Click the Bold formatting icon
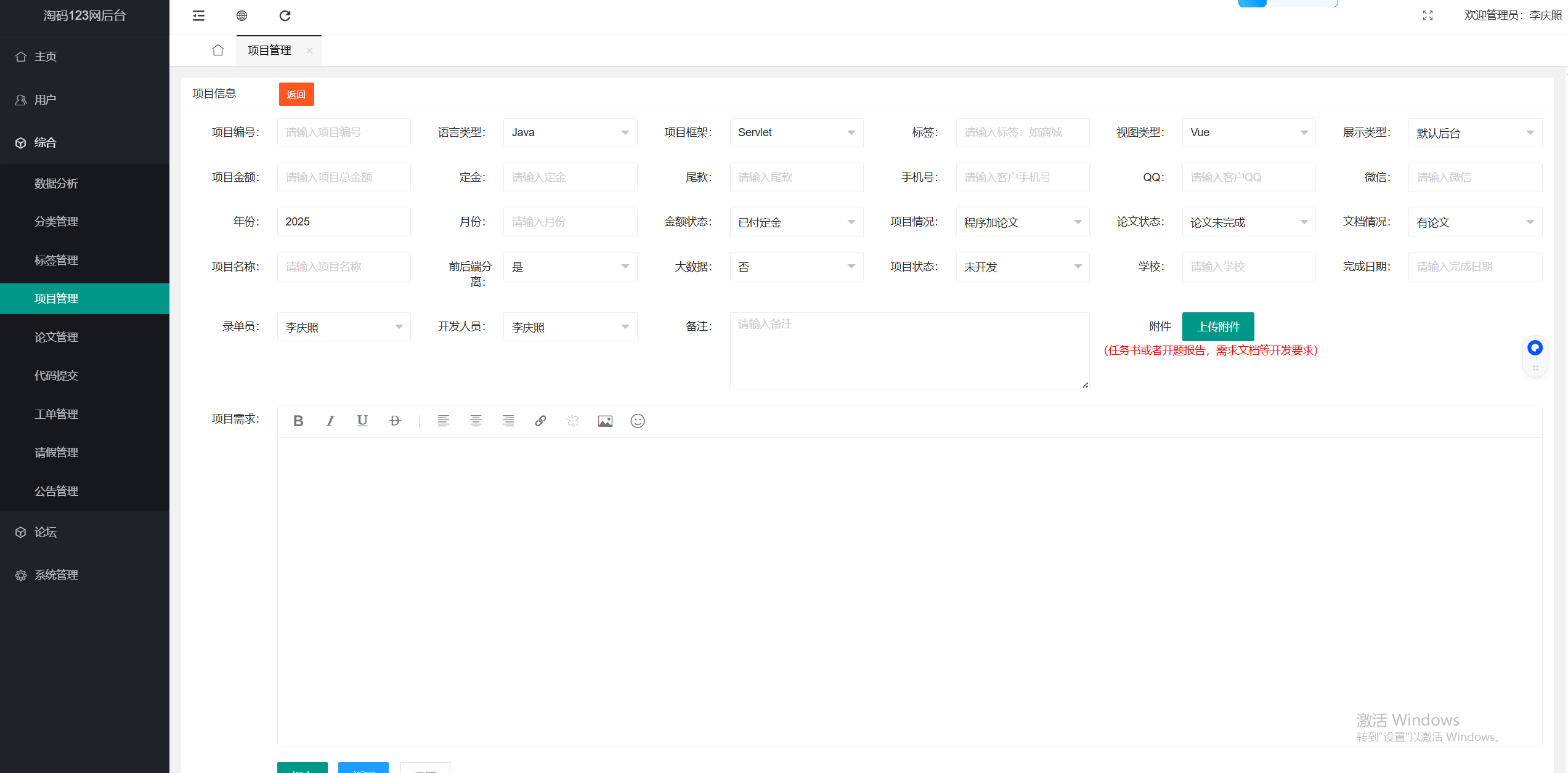The height and width of the screenshot is (773, 1568). pyautogui.click(x=298, y=421)
